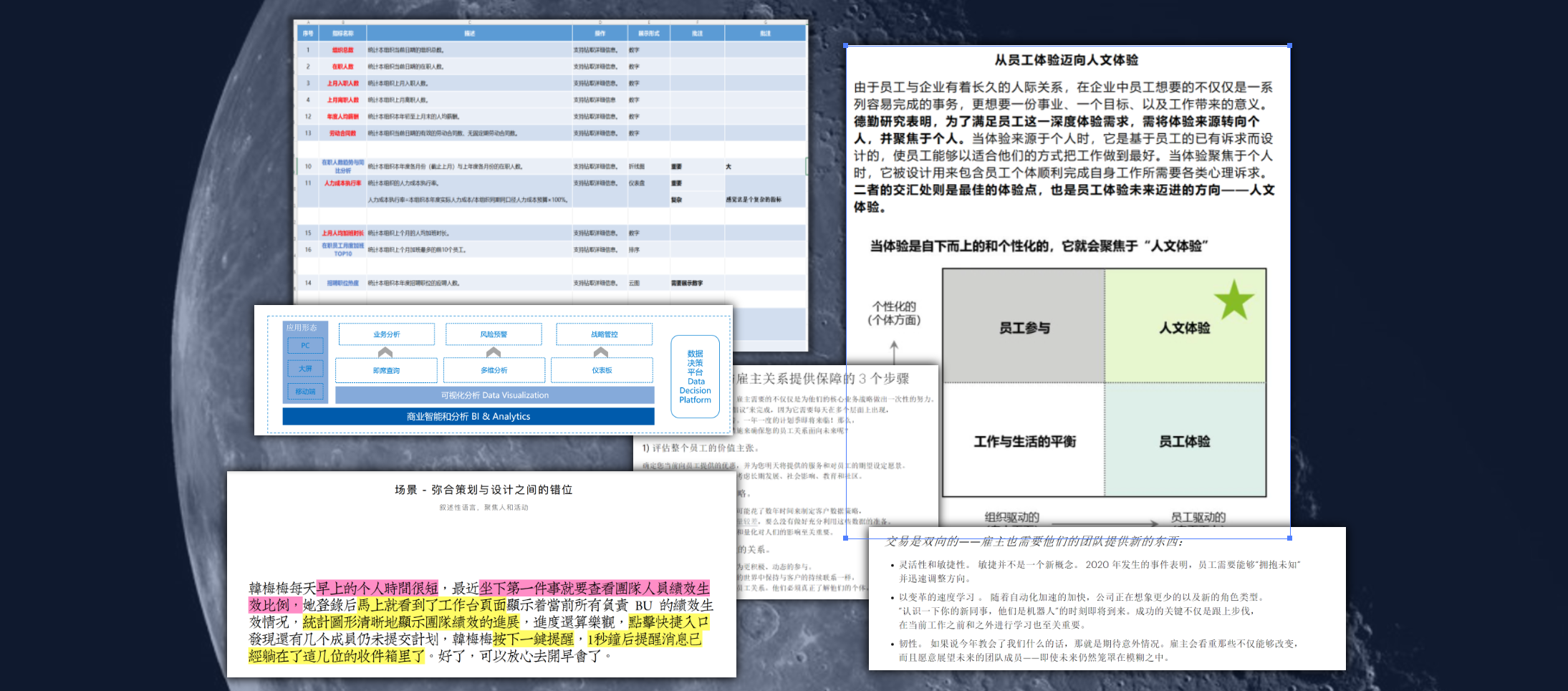Click the bullet starting with 韧性
1568x691 pixels.
[x=1098, y=650]
